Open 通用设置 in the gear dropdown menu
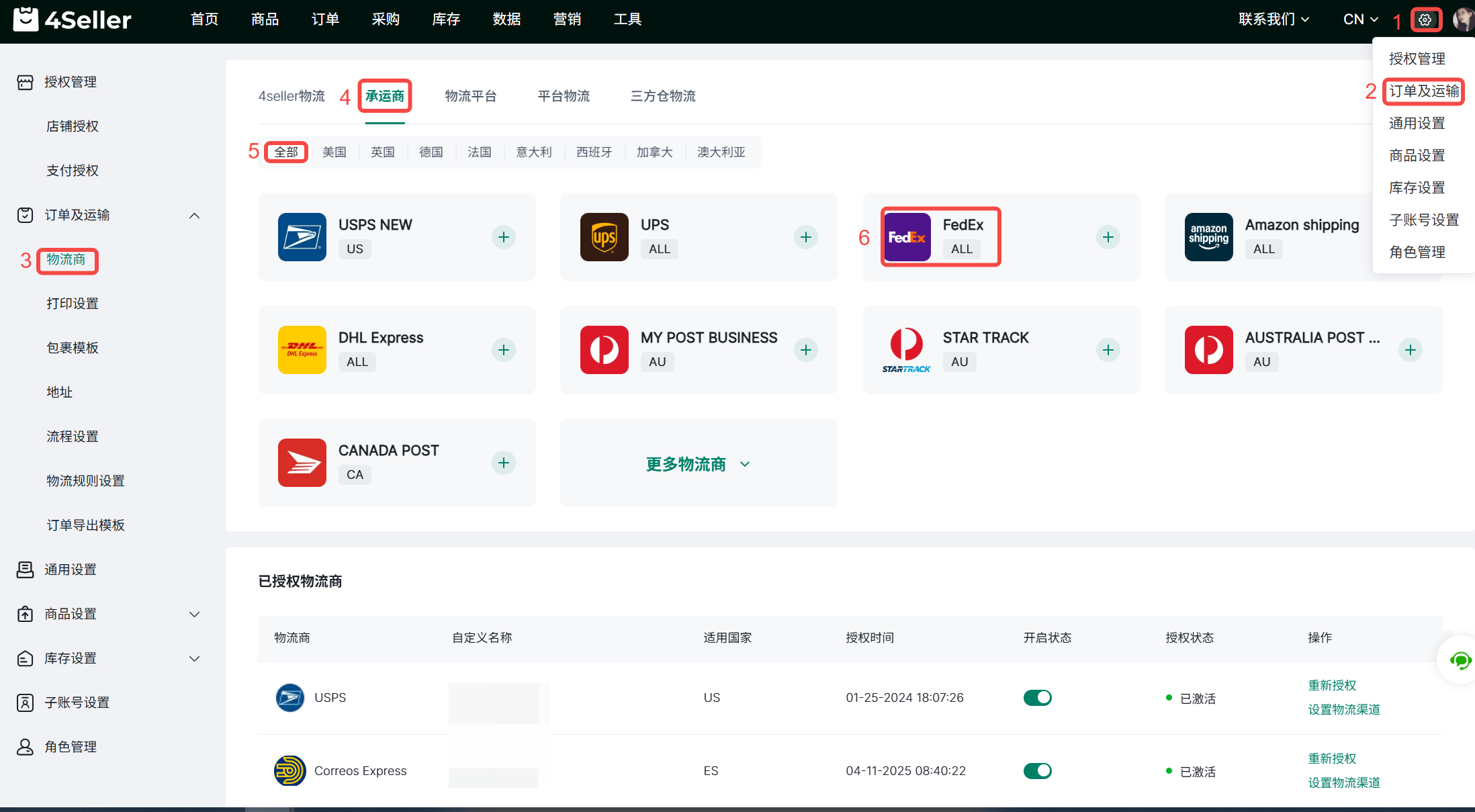Screen dimensions: 1475x812 click(1417, 124)
